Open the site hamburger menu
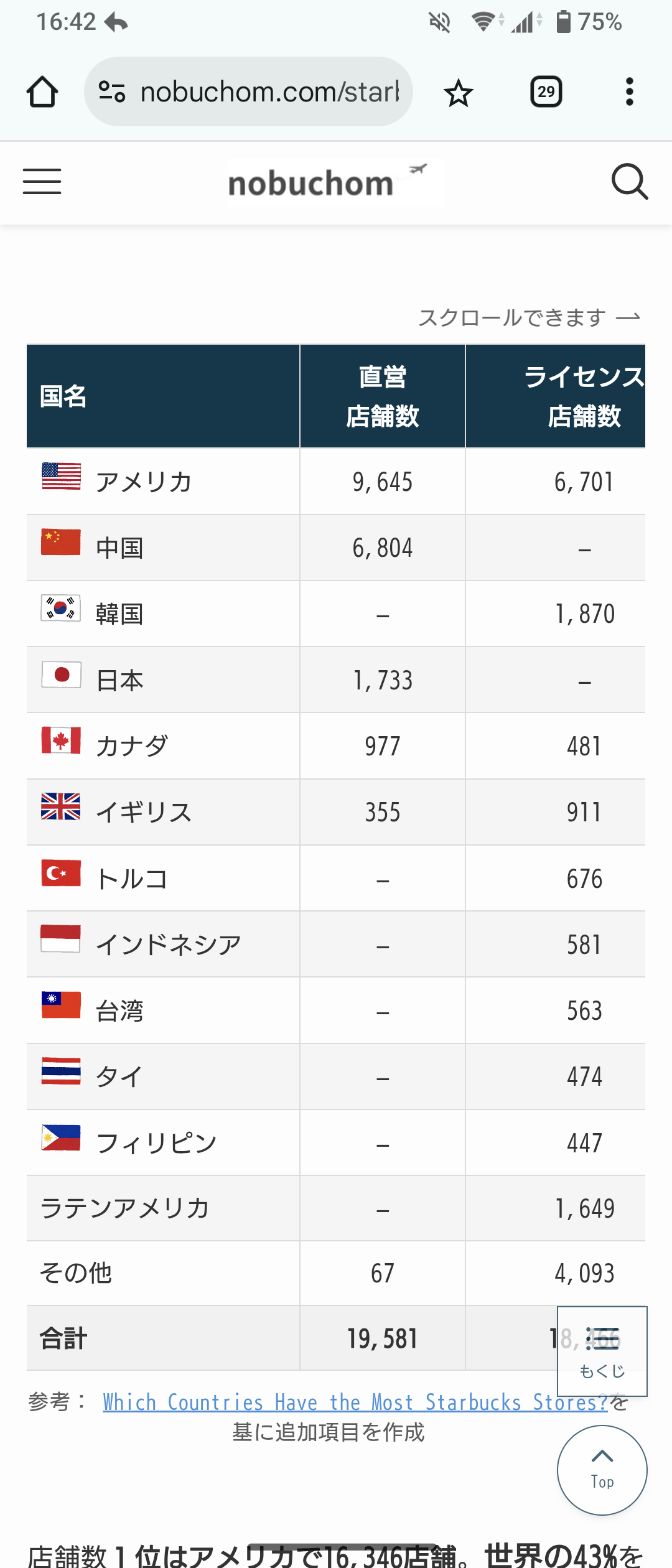The height and width of the screenshot is (1568, 672). click(x=42, y=182)
